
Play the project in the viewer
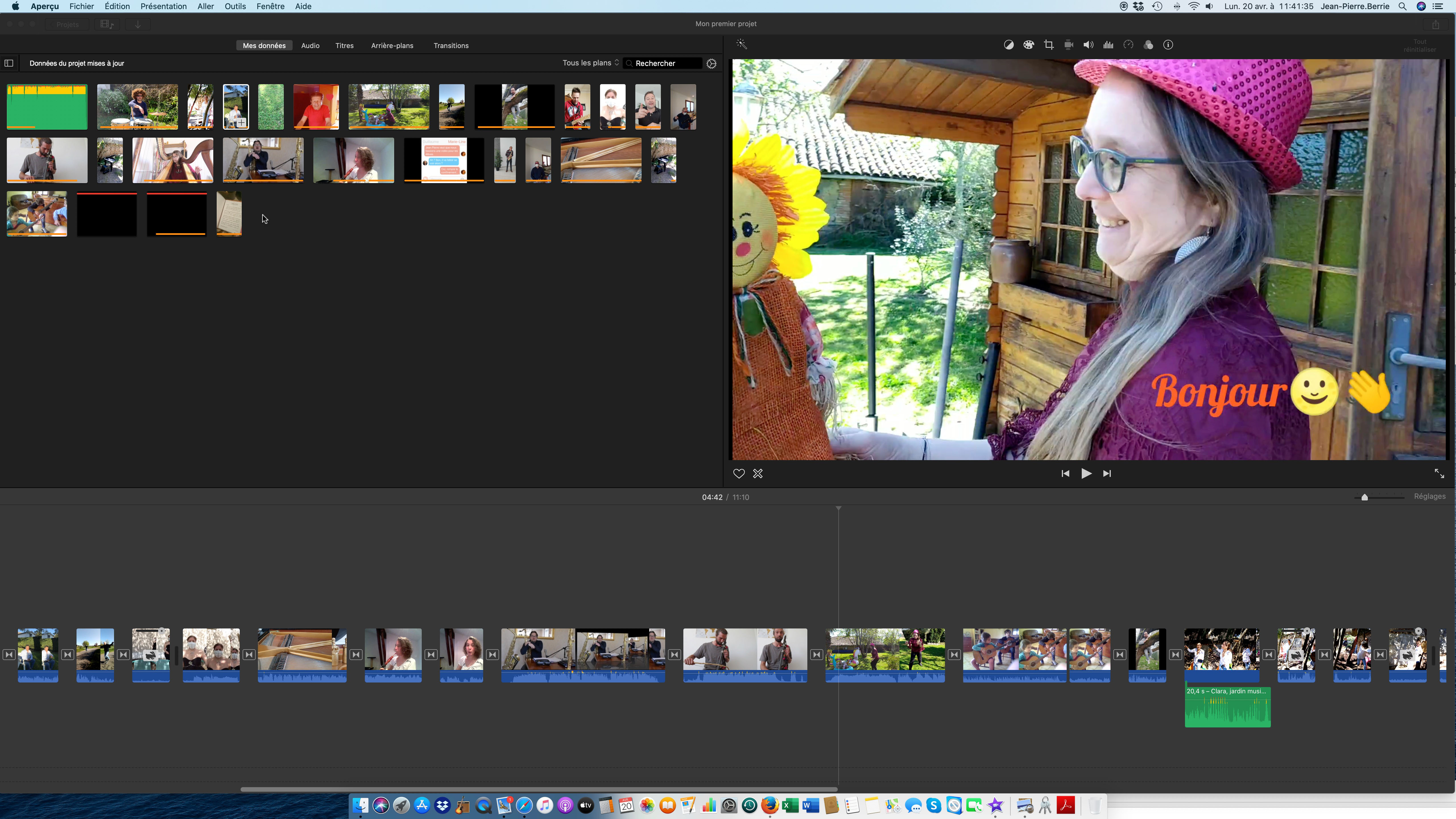click(1086, 474)
